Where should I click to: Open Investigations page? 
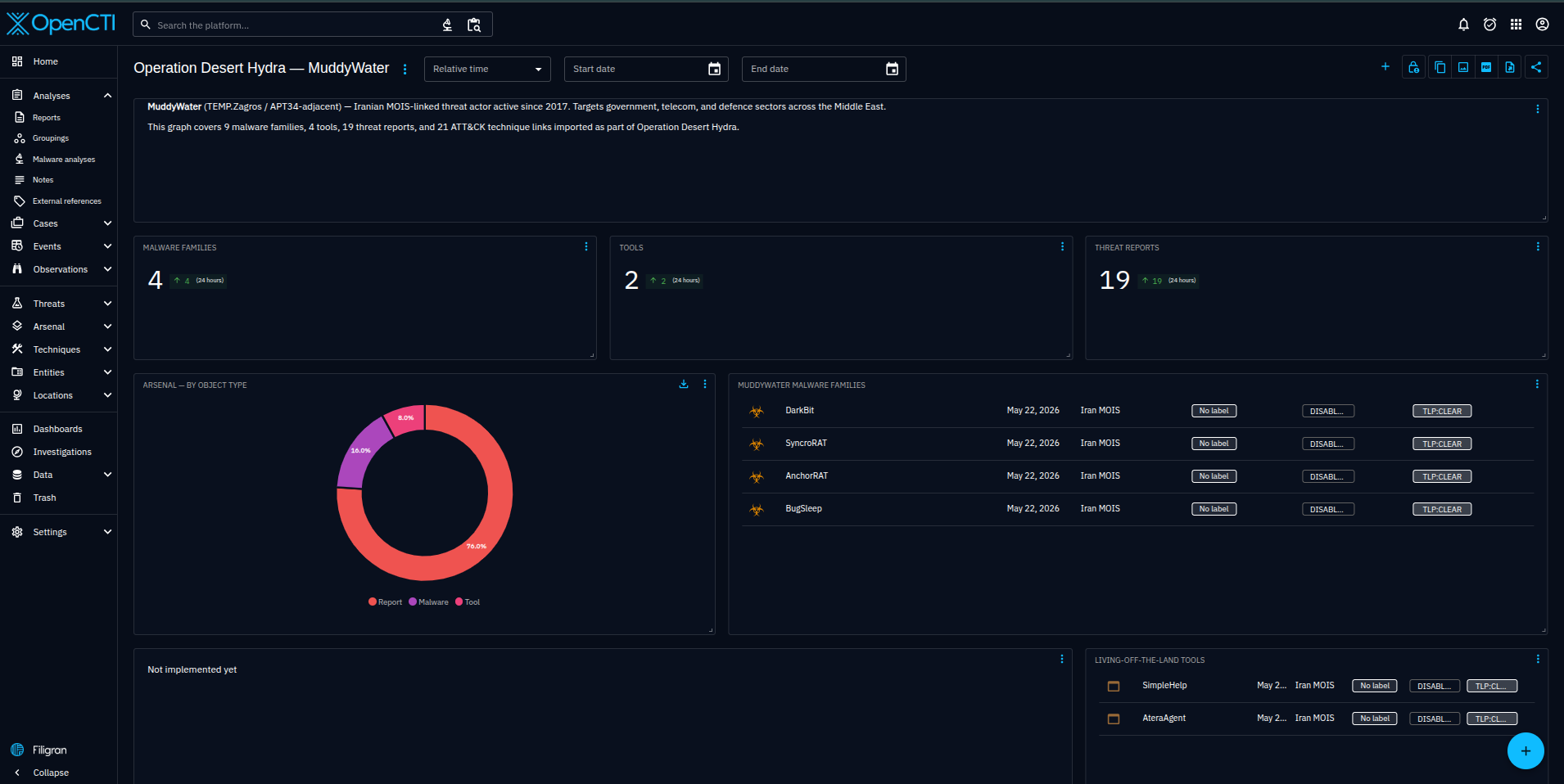click(x=58, y=452)
